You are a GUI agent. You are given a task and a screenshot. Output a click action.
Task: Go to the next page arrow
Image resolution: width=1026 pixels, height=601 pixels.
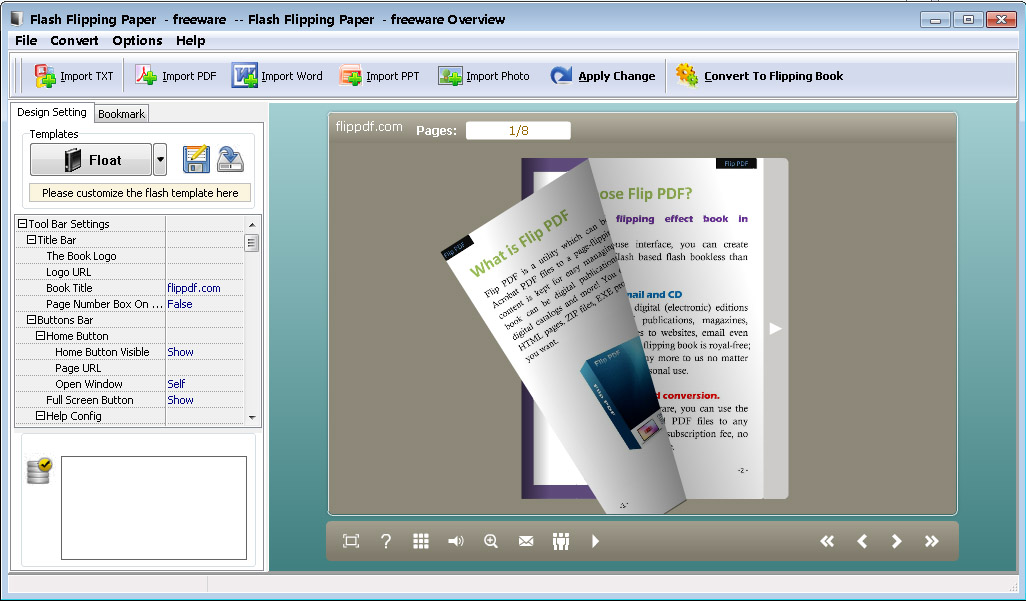tap(896, 541)
